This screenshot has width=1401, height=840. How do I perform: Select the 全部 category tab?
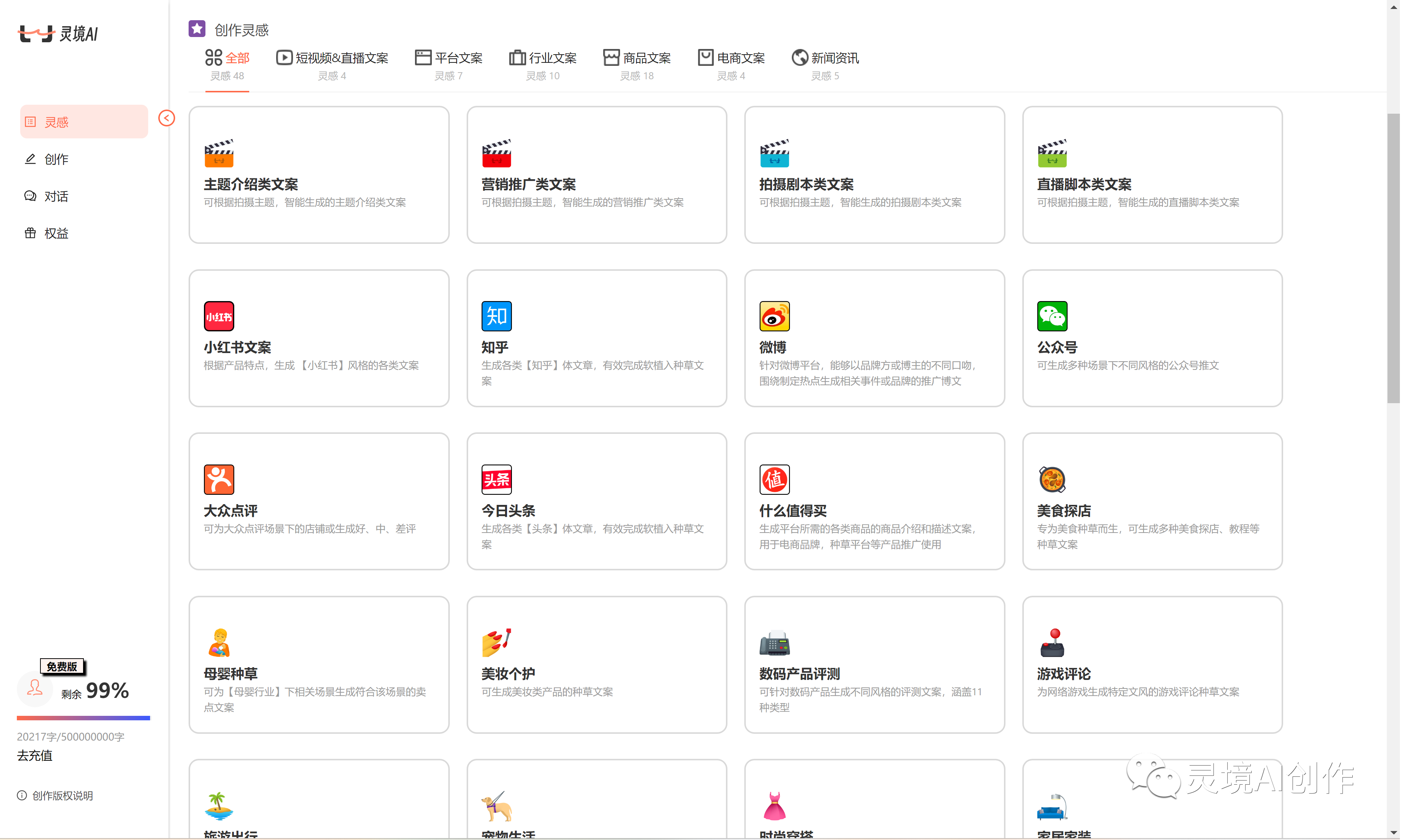coord(227,66)
